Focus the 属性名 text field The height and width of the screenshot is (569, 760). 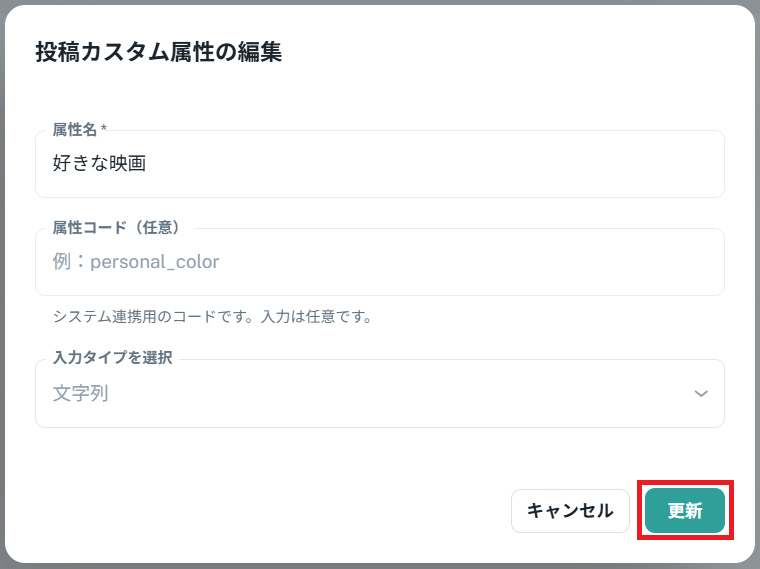[x=379, y=164]
